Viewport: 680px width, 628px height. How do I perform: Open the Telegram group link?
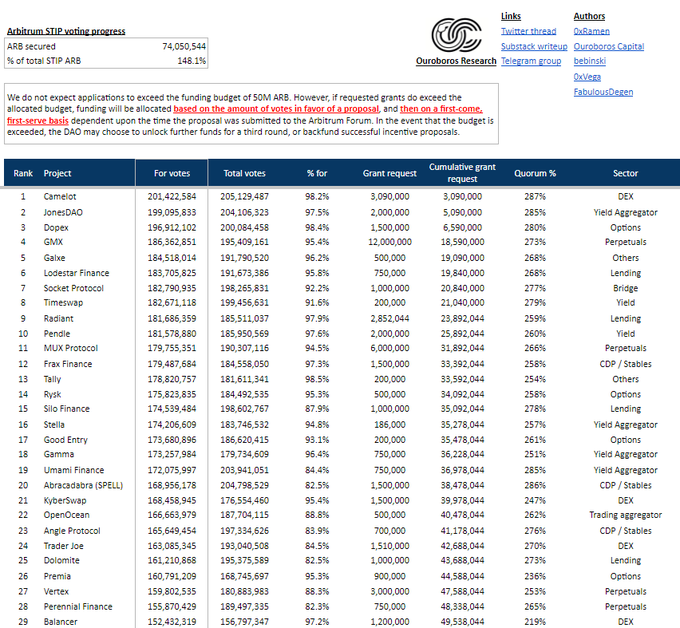[531, 61]
